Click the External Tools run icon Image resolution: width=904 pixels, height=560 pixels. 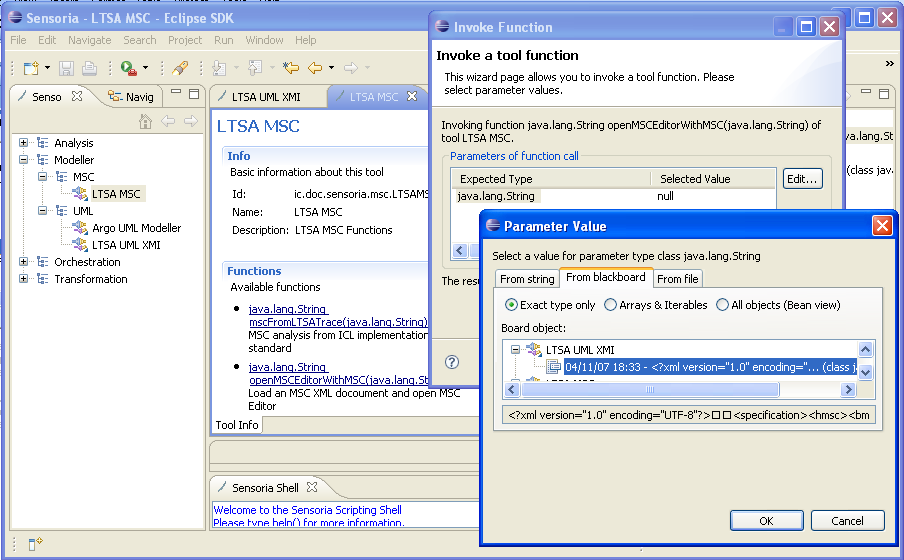click(x=129, y=68)
